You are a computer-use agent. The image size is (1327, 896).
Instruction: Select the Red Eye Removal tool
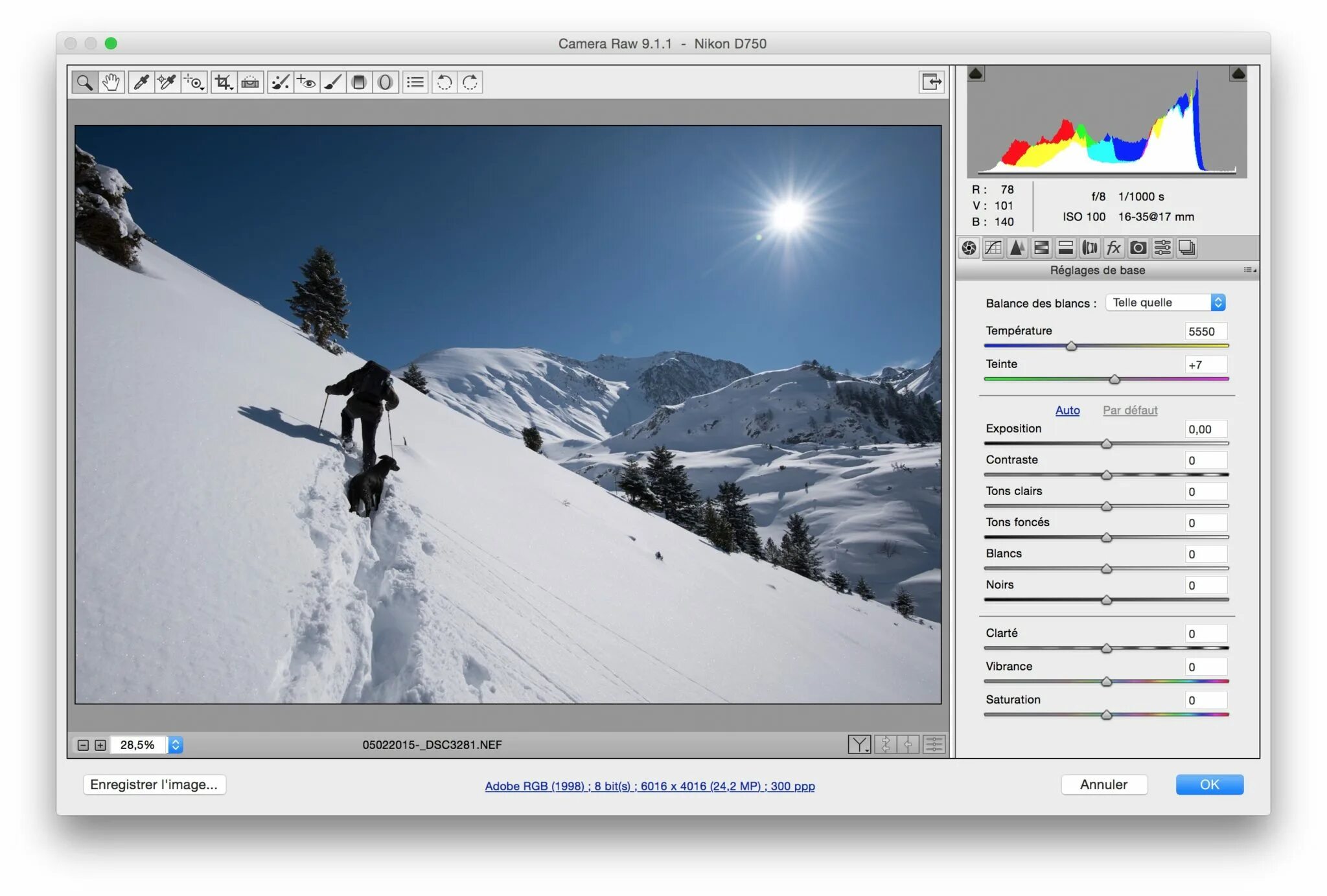pyautogui.click(x=306, y=82)
